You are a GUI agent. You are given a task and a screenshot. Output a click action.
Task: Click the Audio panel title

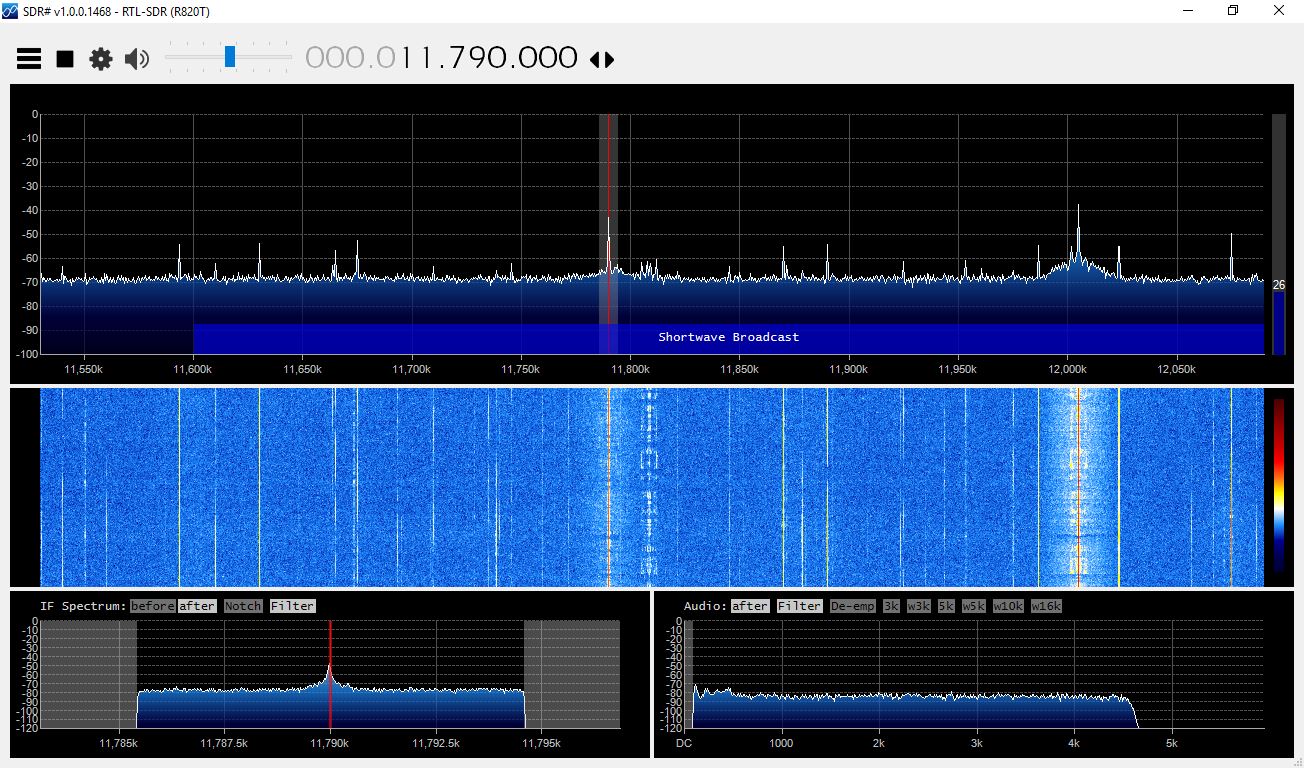point(705,606)
